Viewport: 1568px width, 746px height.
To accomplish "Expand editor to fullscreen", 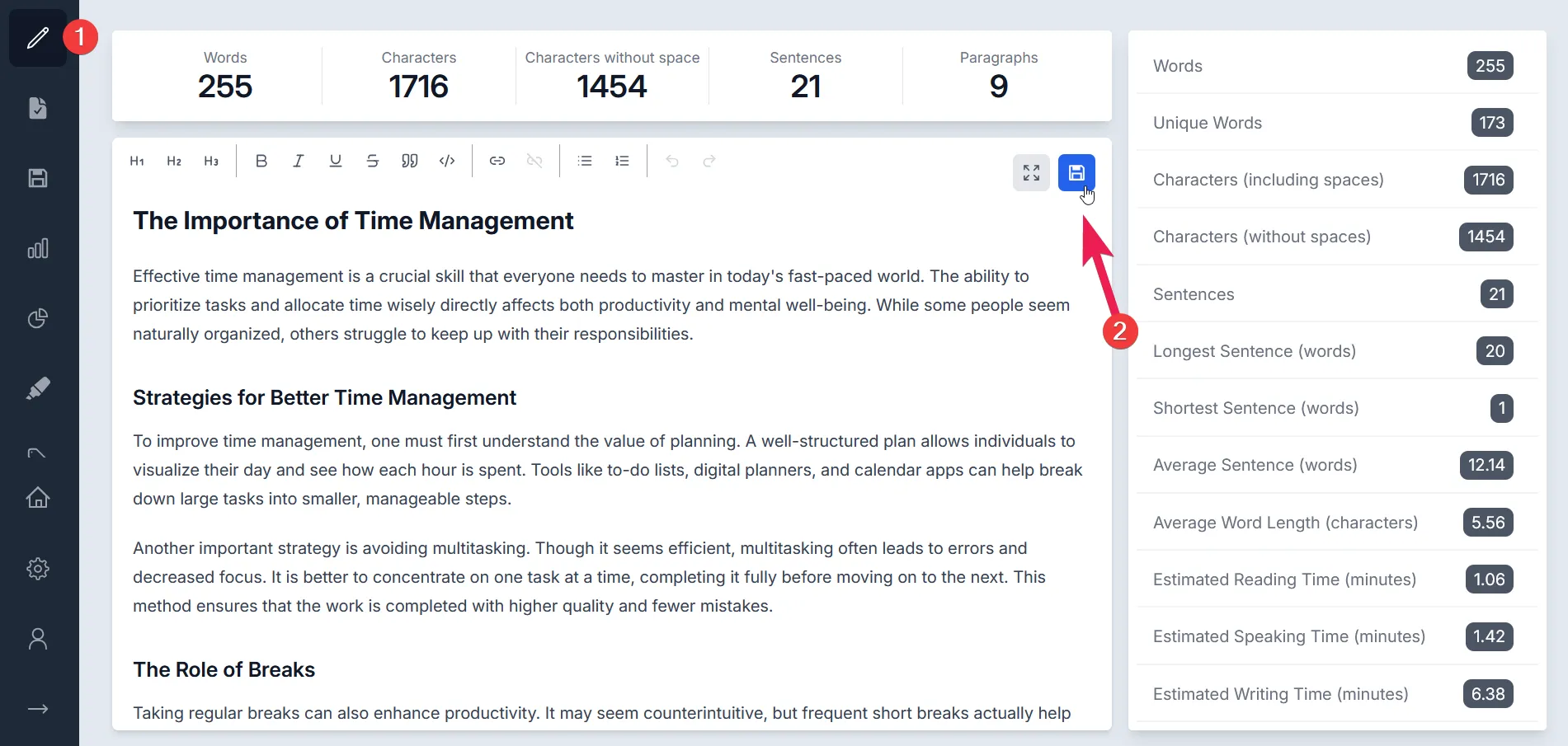I will click(x=1031, y=173).
